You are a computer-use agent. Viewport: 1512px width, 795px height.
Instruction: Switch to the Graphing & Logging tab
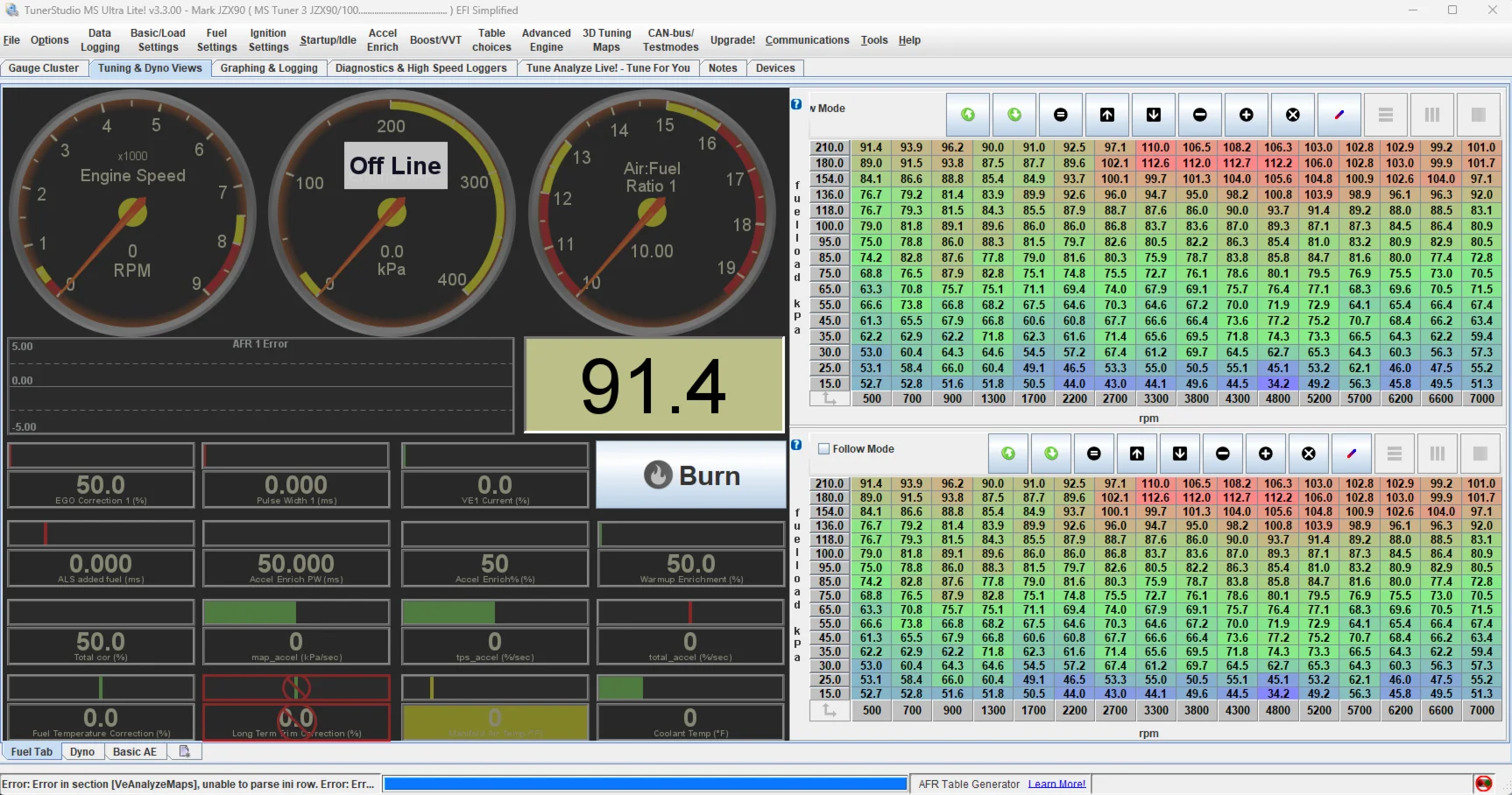269,67
